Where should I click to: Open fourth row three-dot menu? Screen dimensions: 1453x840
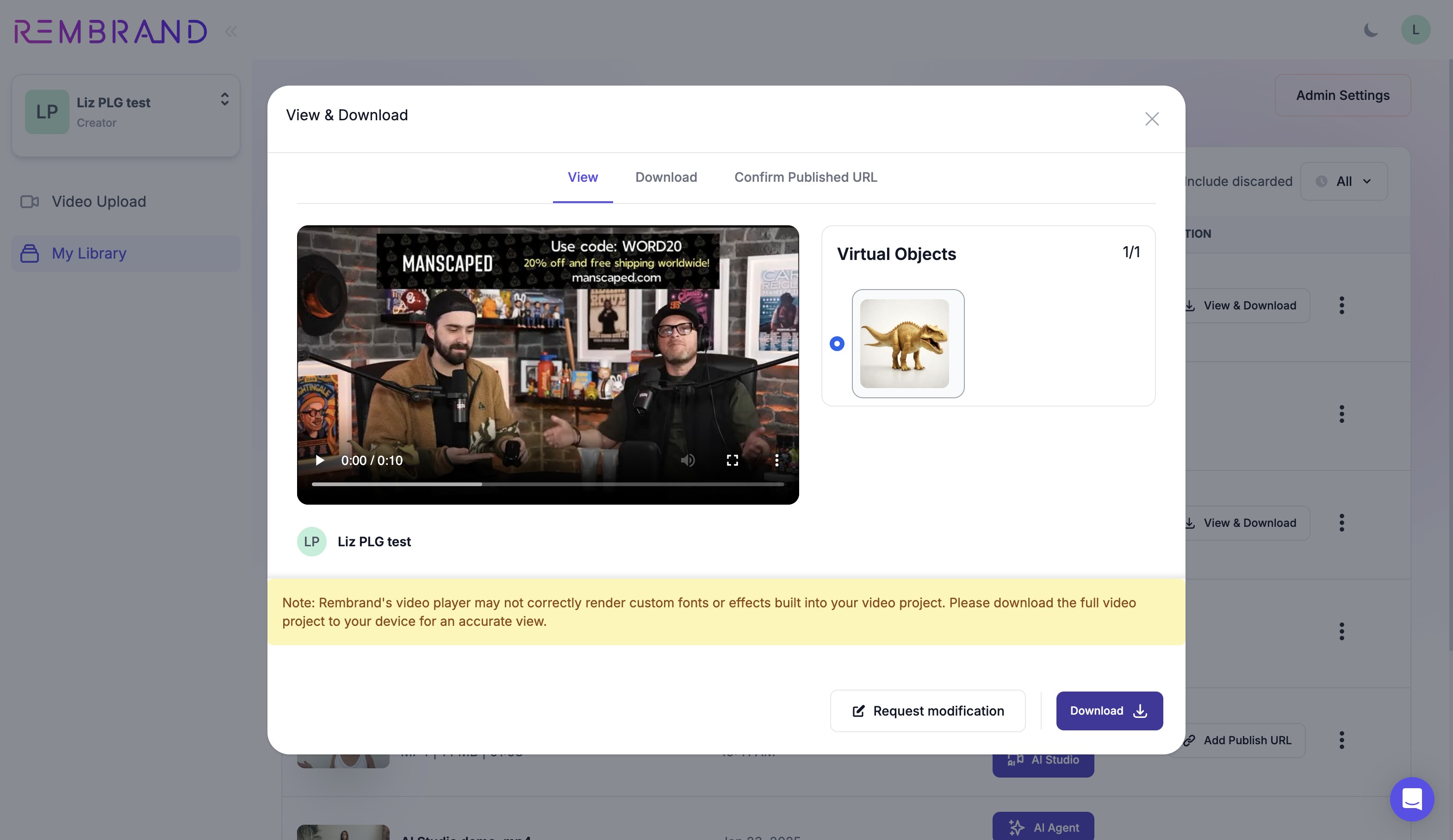1342,631
